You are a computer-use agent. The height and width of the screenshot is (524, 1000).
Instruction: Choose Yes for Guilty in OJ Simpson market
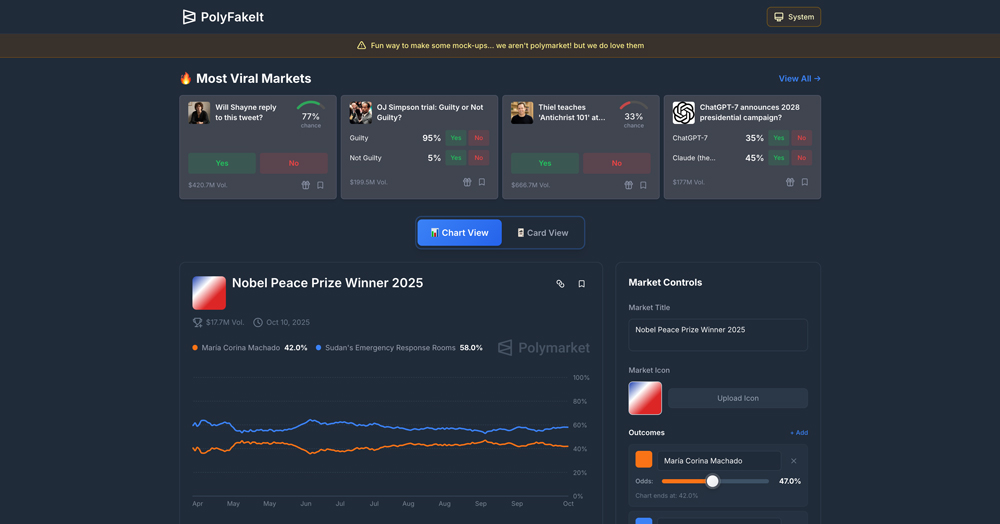tap(456, 138)
